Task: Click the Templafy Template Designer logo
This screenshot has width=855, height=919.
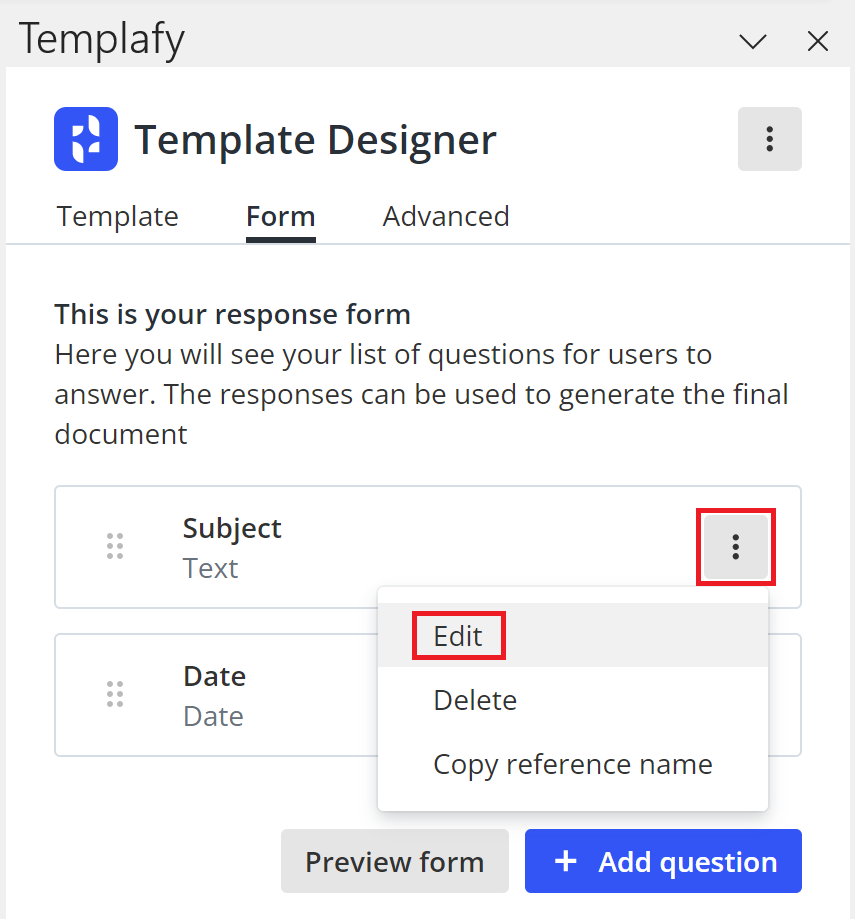Action: [86, 139]
